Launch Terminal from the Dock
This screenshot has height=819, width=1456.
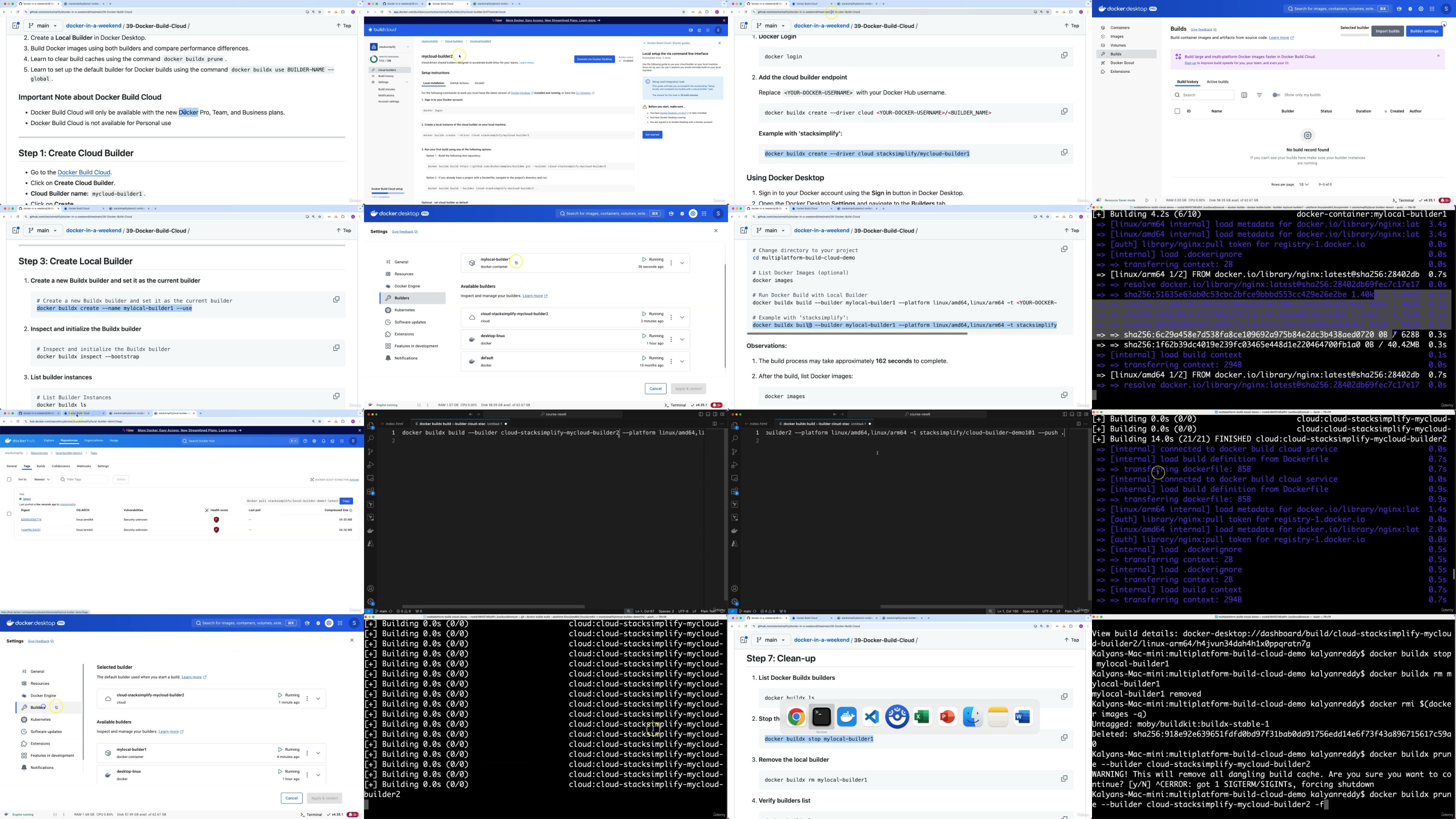(821, 717)
